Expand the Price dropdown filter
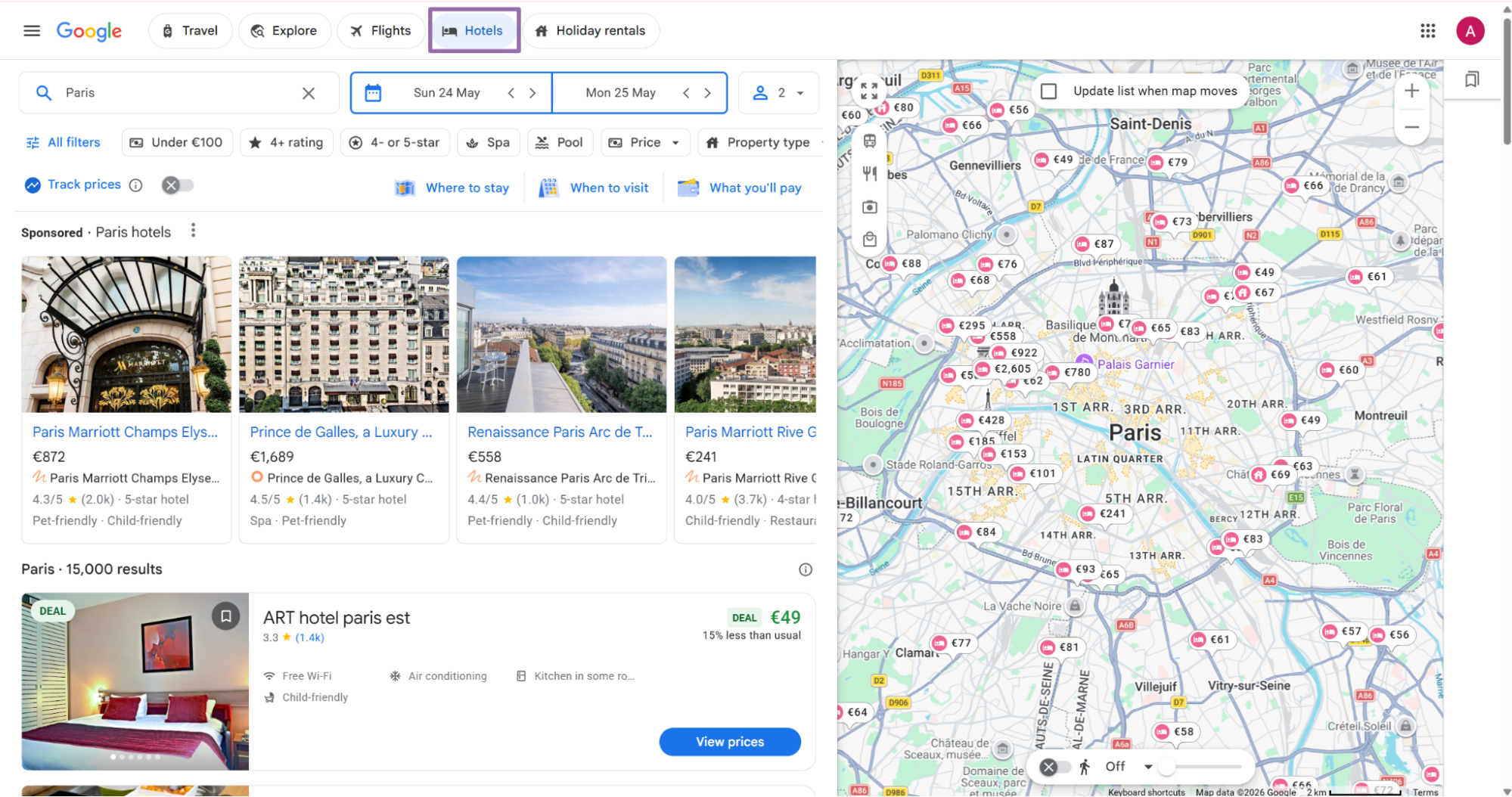Screen dimensions: 1512x797 [647, 142]
